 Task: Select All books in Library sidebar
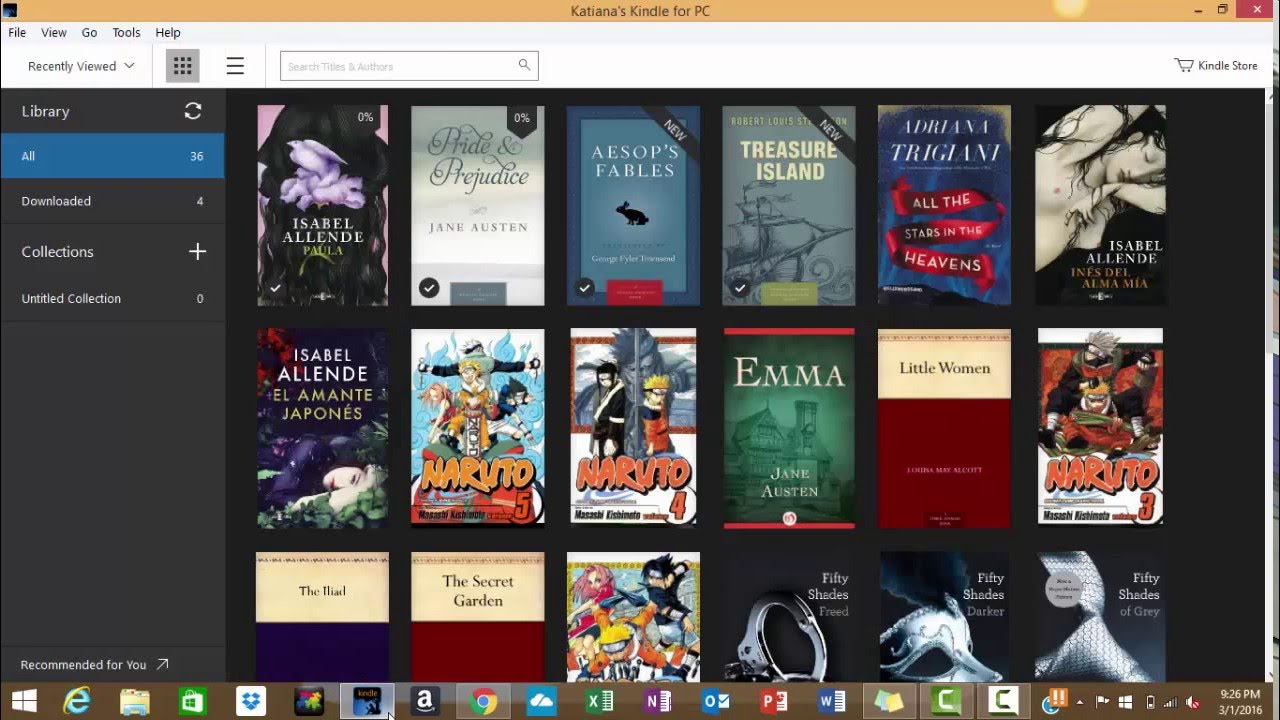pyautogui.click(x=112, y=156)
